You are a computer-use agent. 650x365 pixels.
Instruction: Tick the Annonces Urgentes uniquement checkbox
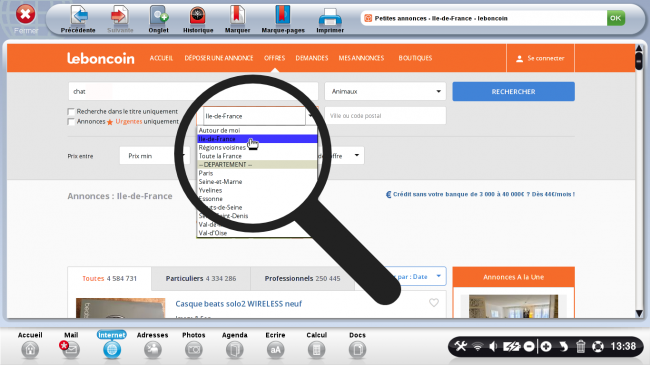(x=71, y=122)
